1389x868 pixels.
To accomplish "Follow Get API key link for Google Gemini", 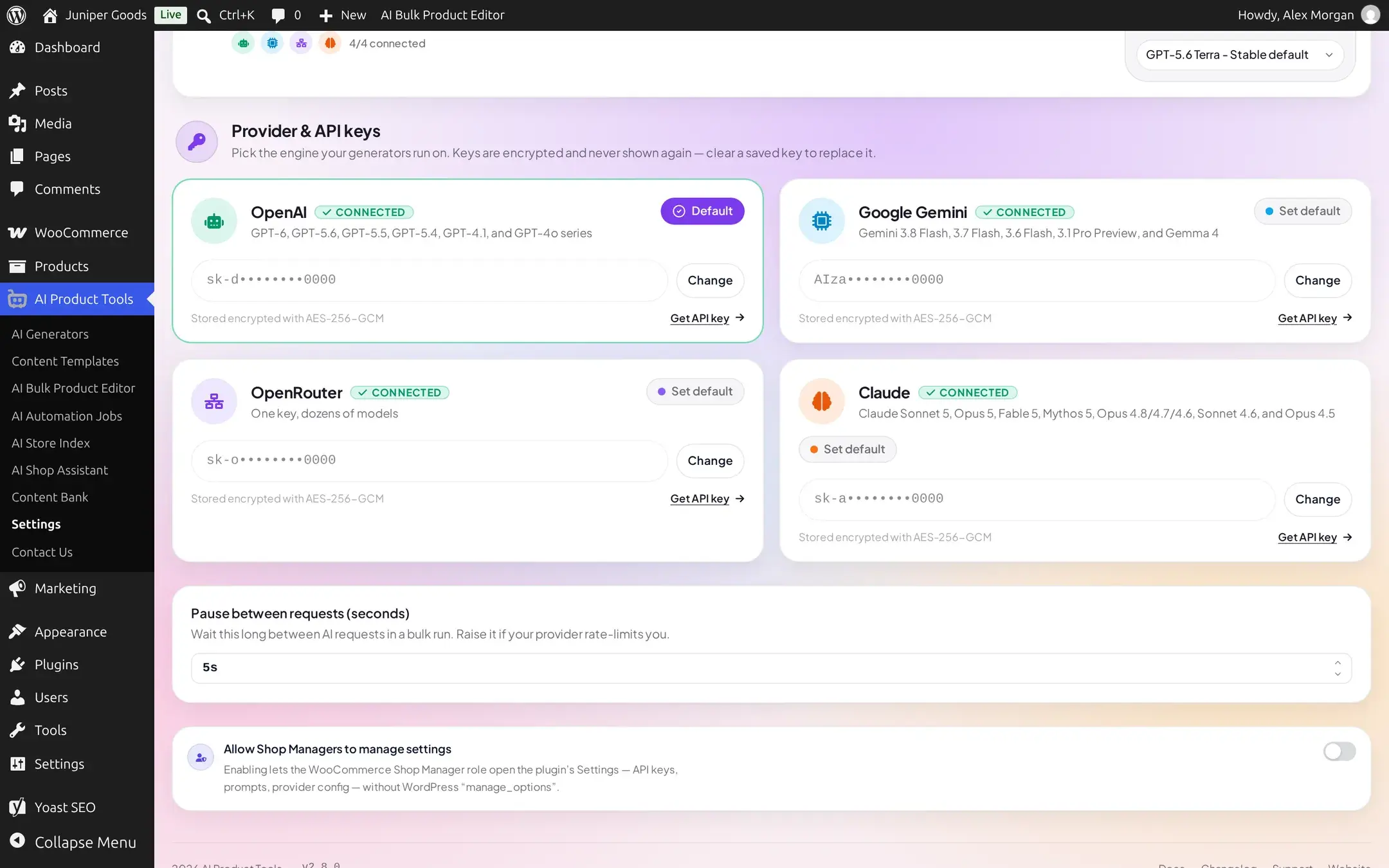I will [x=1314, y=318].
